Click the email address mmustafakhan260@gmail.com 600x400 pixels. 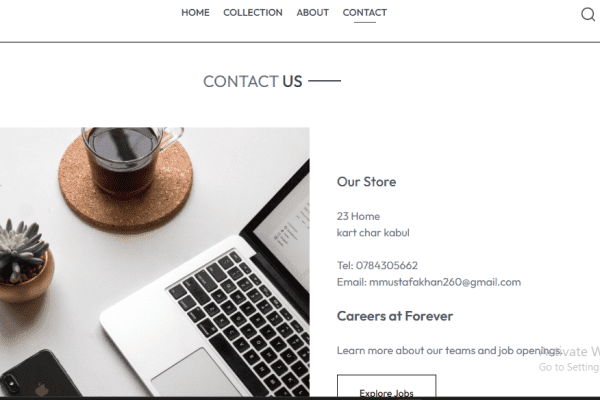pos(445,282)
